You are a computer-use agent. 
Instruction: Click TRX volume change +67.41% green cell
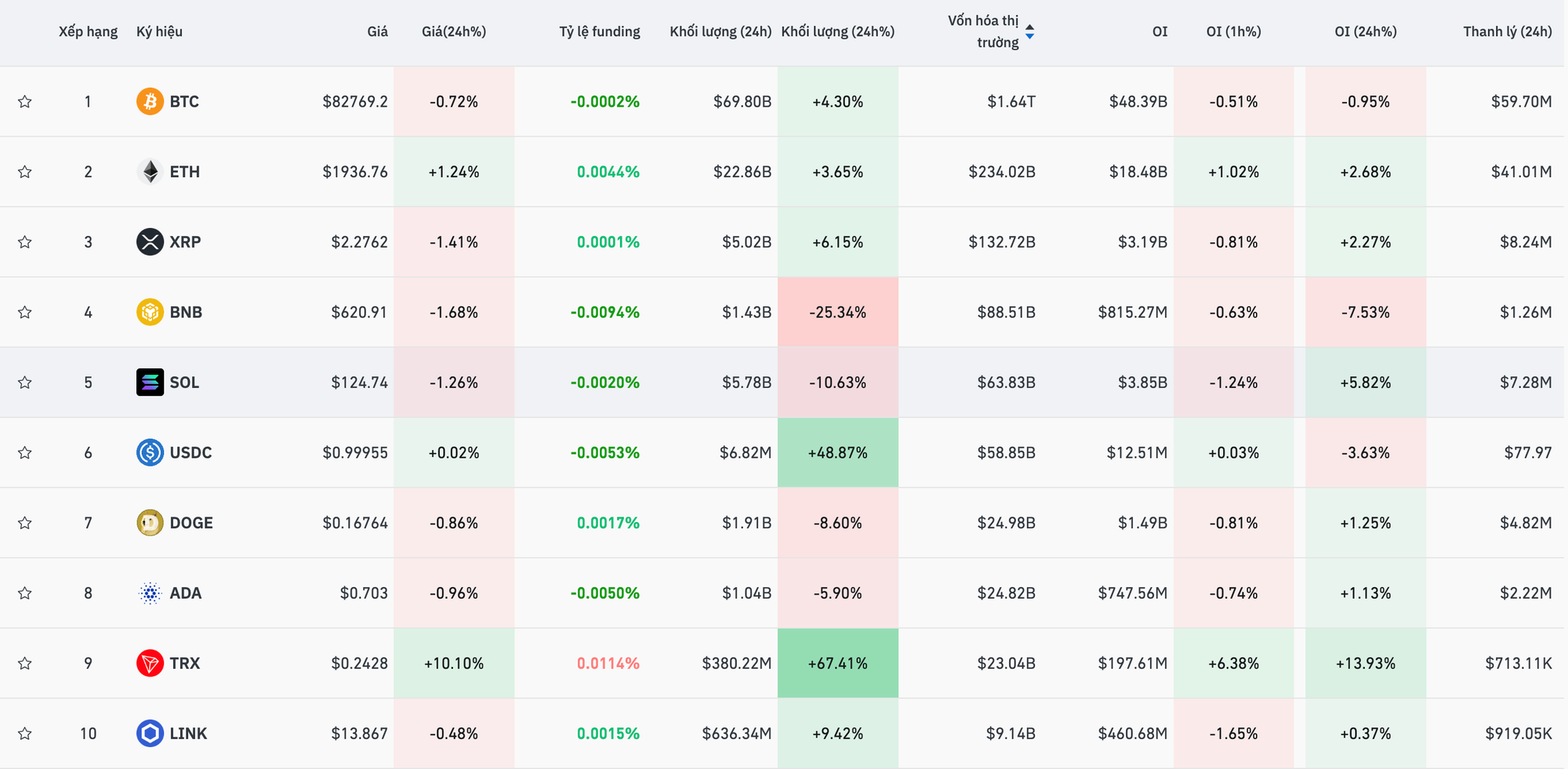pos(837,663)
